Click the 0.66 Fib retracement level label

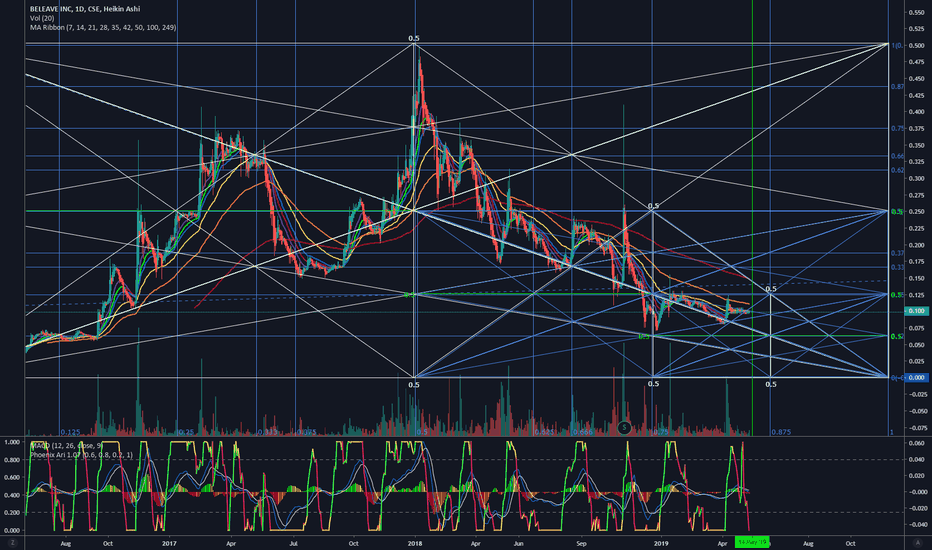[897, 156]
